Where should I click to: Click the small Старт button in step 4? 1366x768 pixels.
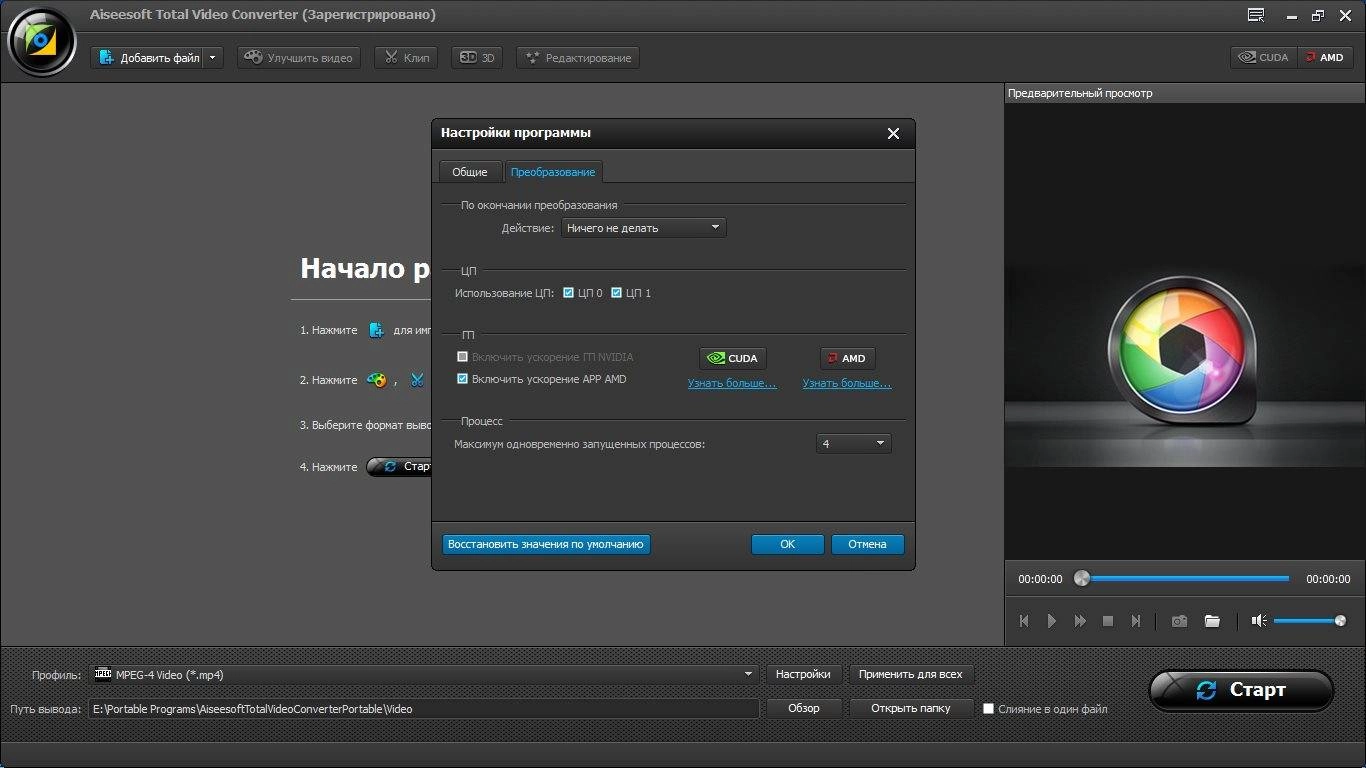pos(400,467)
